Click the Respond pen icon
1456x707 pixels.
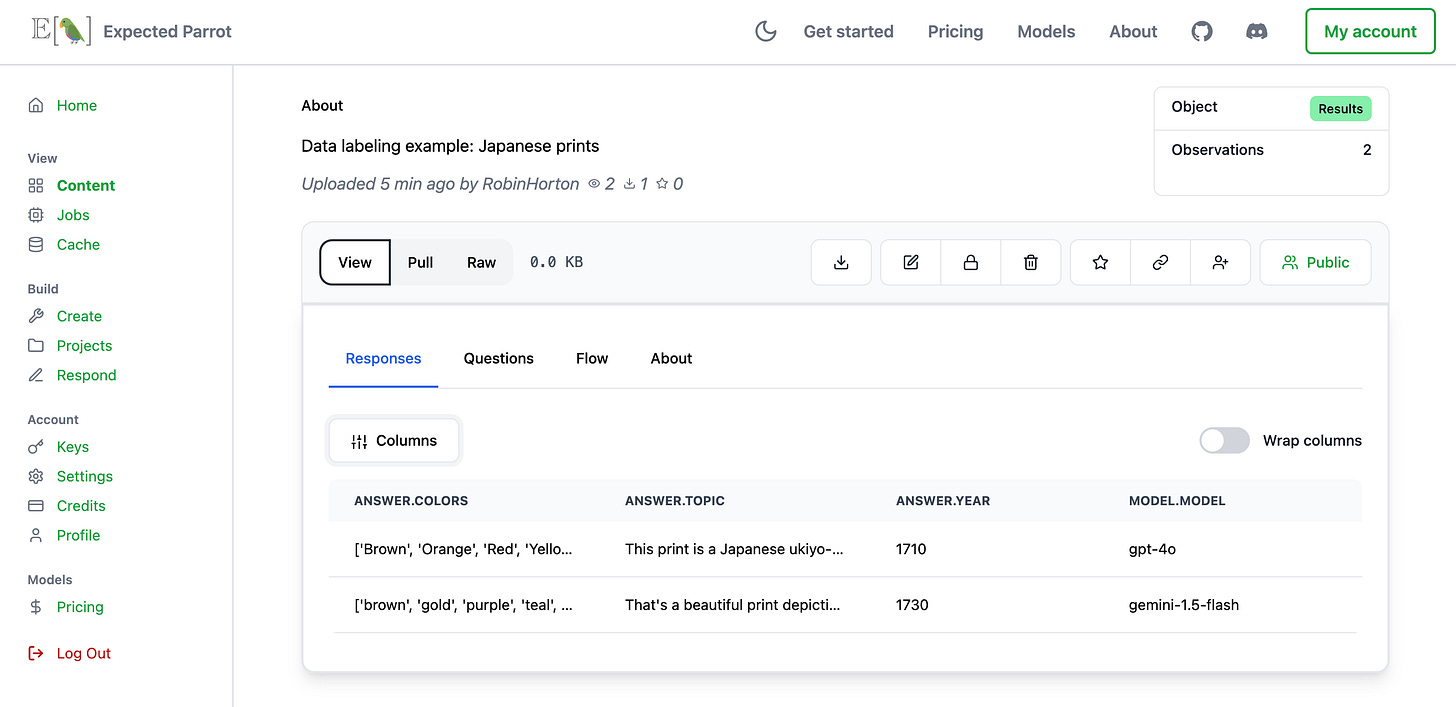pyautogui.click(x=36, y=375)
